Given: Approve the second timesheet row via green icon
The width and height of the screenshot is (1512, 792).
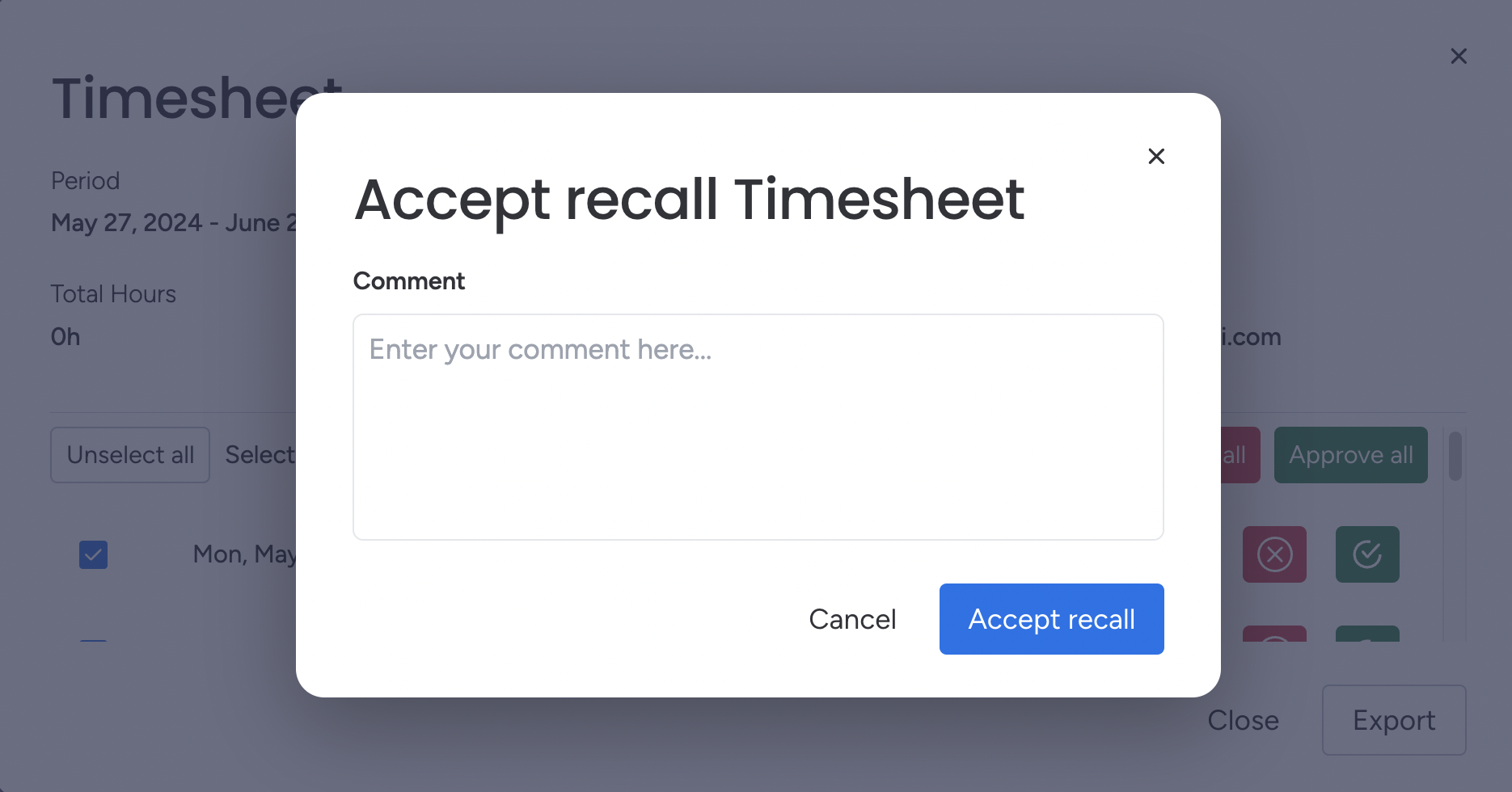Looking at the screenshot, I should click(1367, 641).
